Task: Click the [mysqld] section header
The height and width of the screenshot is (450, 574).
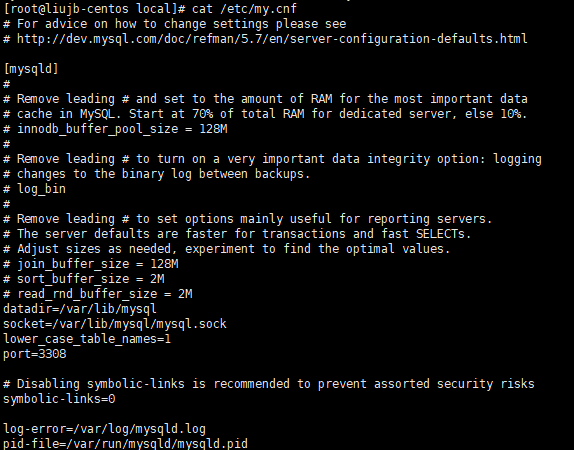Action: pos(31,69)
